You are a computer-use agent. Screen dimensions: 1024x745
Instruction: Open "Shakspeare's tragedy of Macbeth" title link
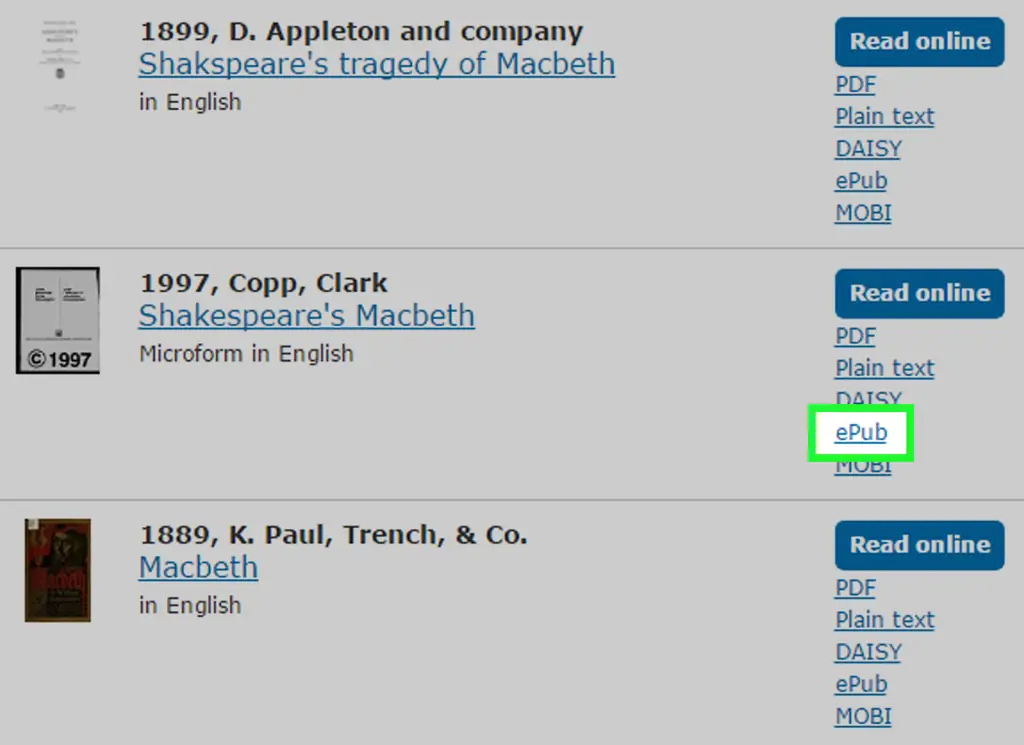click(377, 64)
